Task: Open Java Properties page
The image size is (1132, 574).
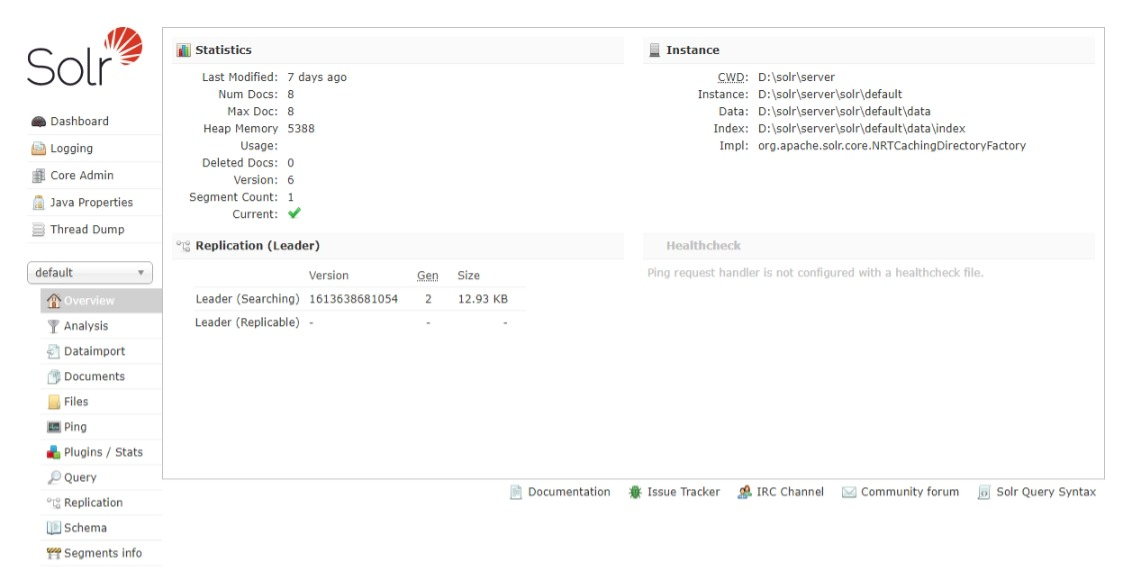Action: click(94, 202)
